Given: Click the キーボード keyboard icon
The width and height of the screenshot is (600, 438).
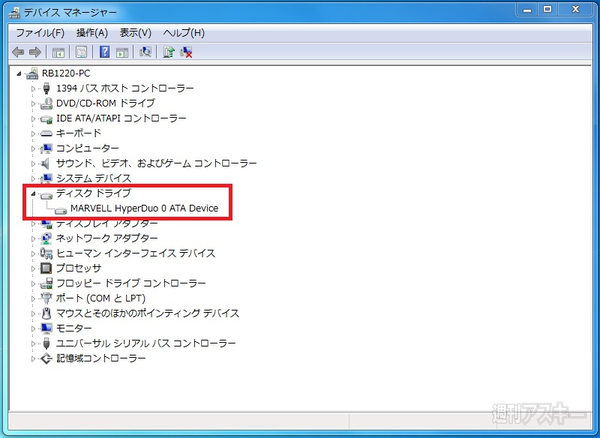Looking at the screenshot, I should (x=46, y=134).
